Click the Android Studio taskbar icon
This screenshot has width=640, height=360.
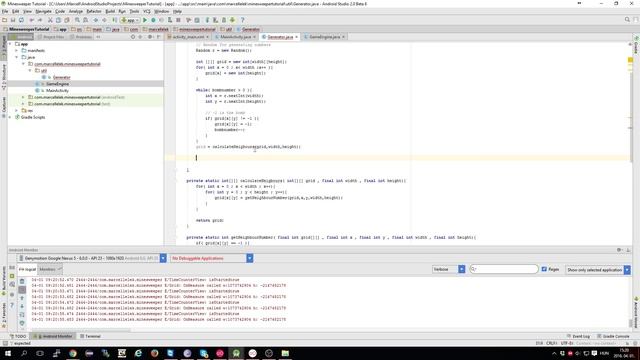(236, 353)
